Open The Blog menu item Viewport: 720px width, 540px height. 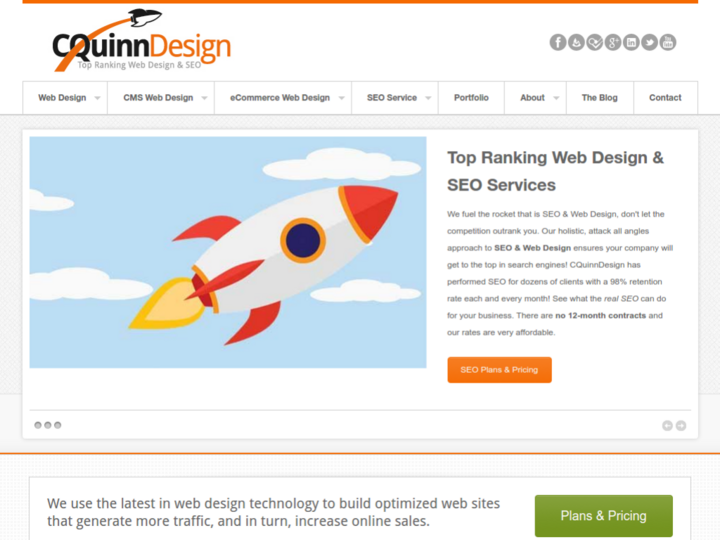[600, 98]
